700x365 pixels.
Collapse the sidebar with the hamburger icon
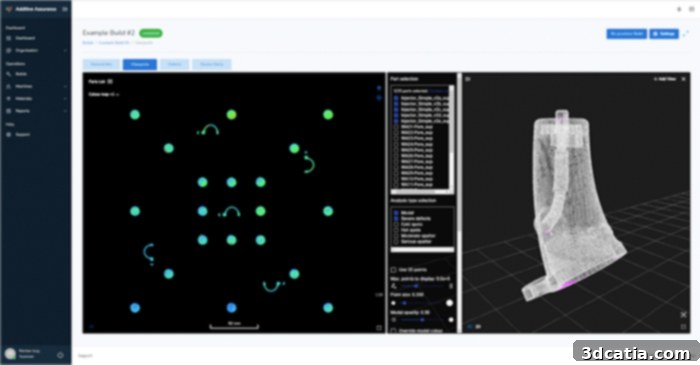click(x=65, y=9)
